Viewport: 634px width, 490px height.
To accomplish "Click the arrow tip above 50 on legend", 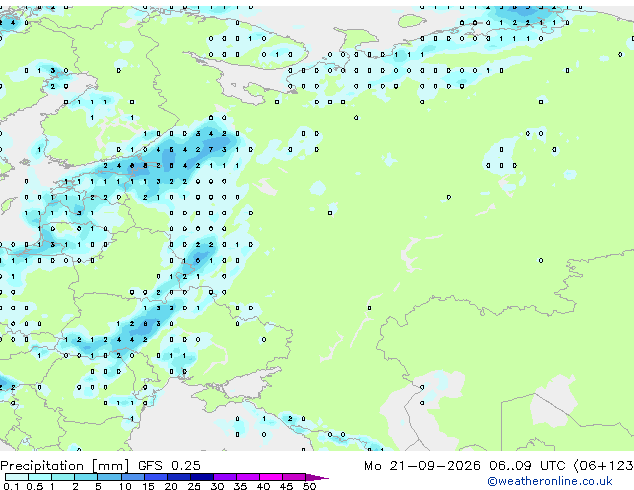I will point(317,477).
